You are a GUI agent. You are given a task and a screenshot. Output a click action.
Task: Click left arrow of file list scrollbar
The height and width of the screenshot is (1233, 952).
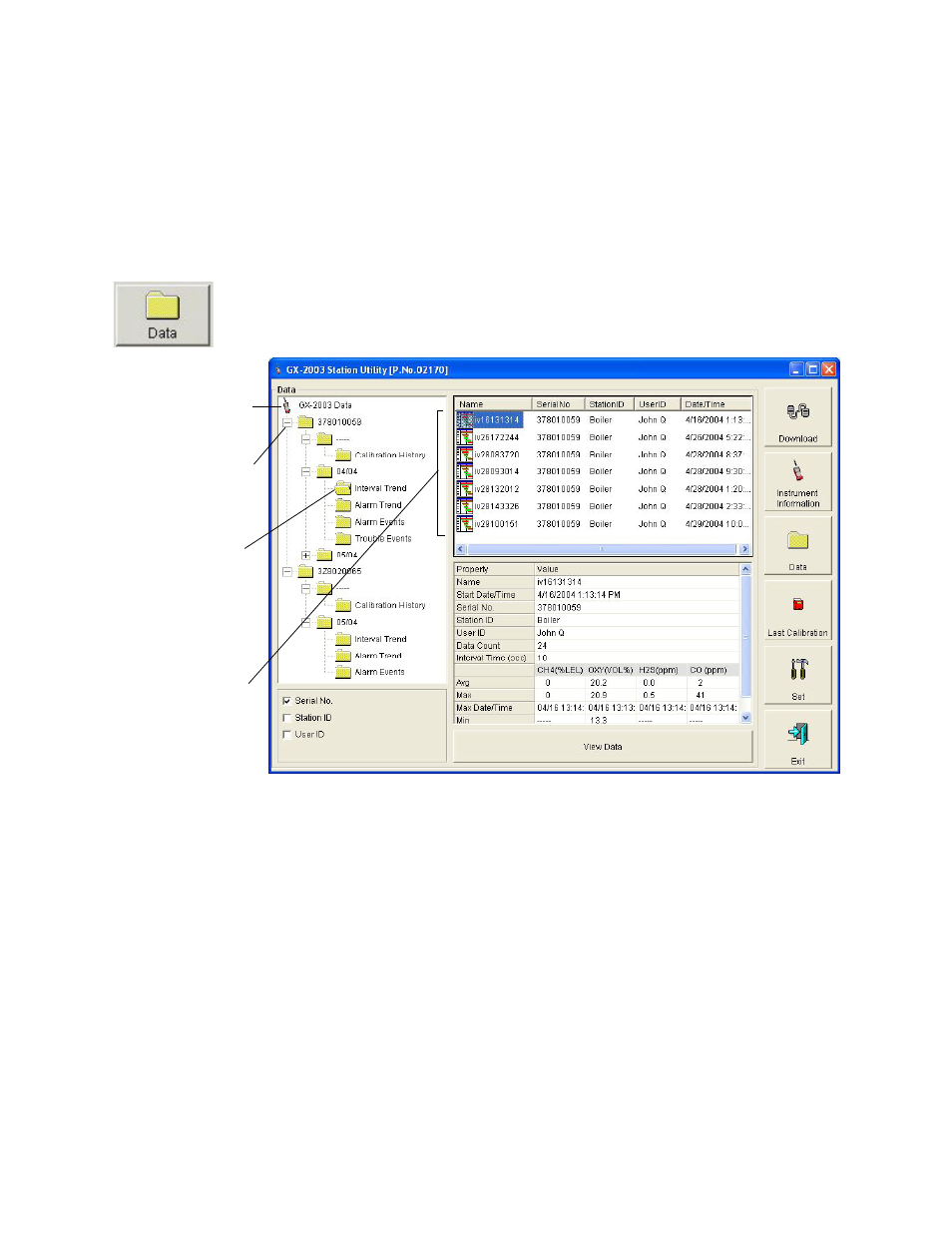click(x=460, y=549)
